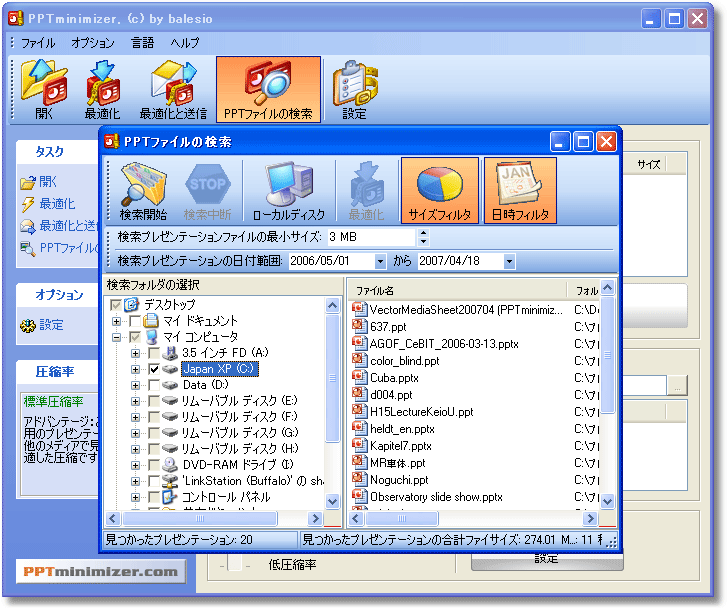Click file icon beside Cuba.pptx
This screenshot has width=728, height=611.
click(x=359, y=377)
